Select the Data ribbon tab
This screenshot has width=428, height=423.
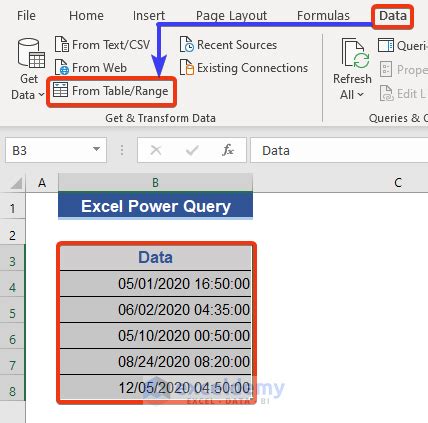coord(393,15)
